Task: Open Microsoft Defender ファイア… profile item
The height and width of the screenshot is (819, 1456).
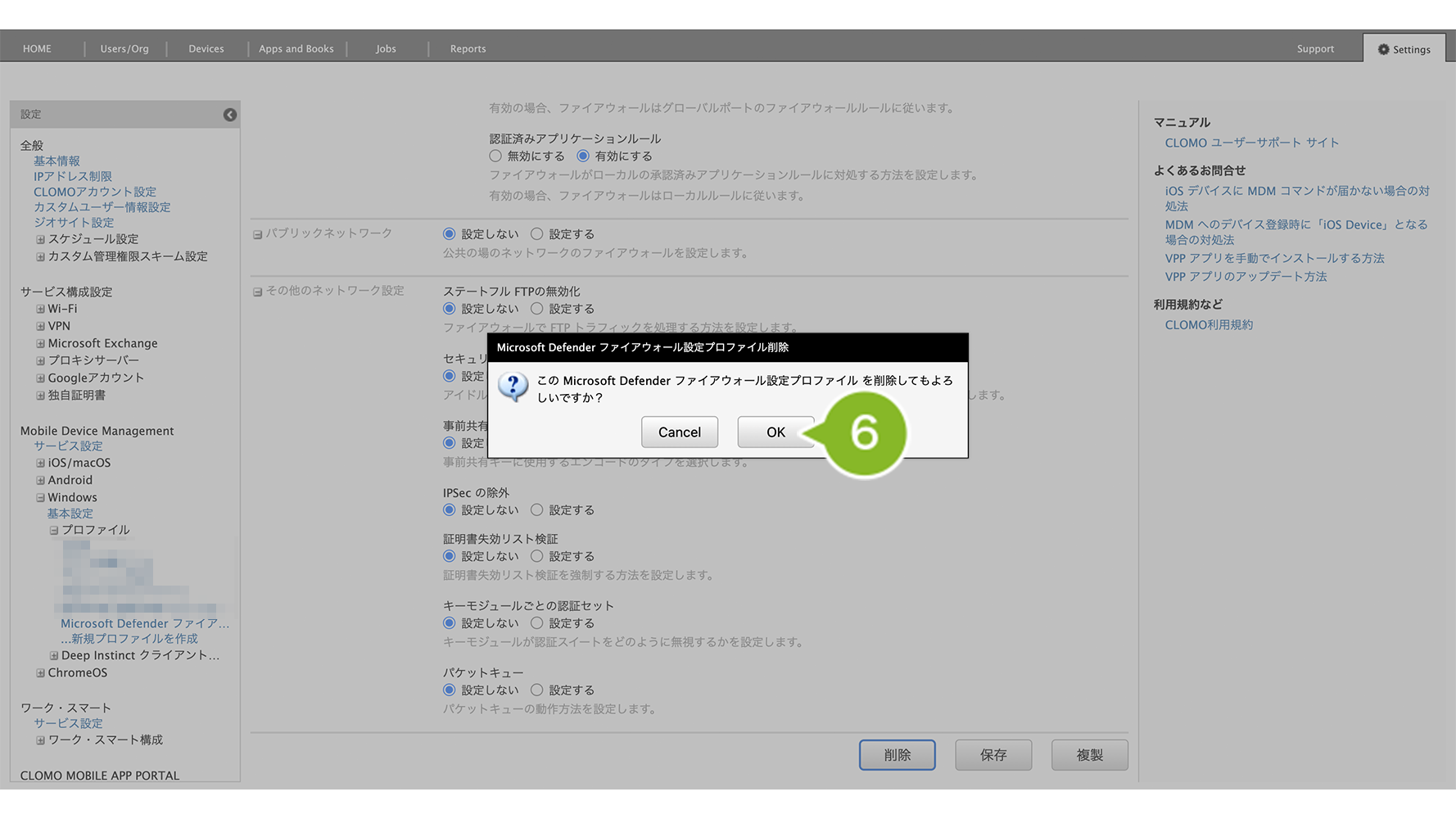Action: [145, 624]
